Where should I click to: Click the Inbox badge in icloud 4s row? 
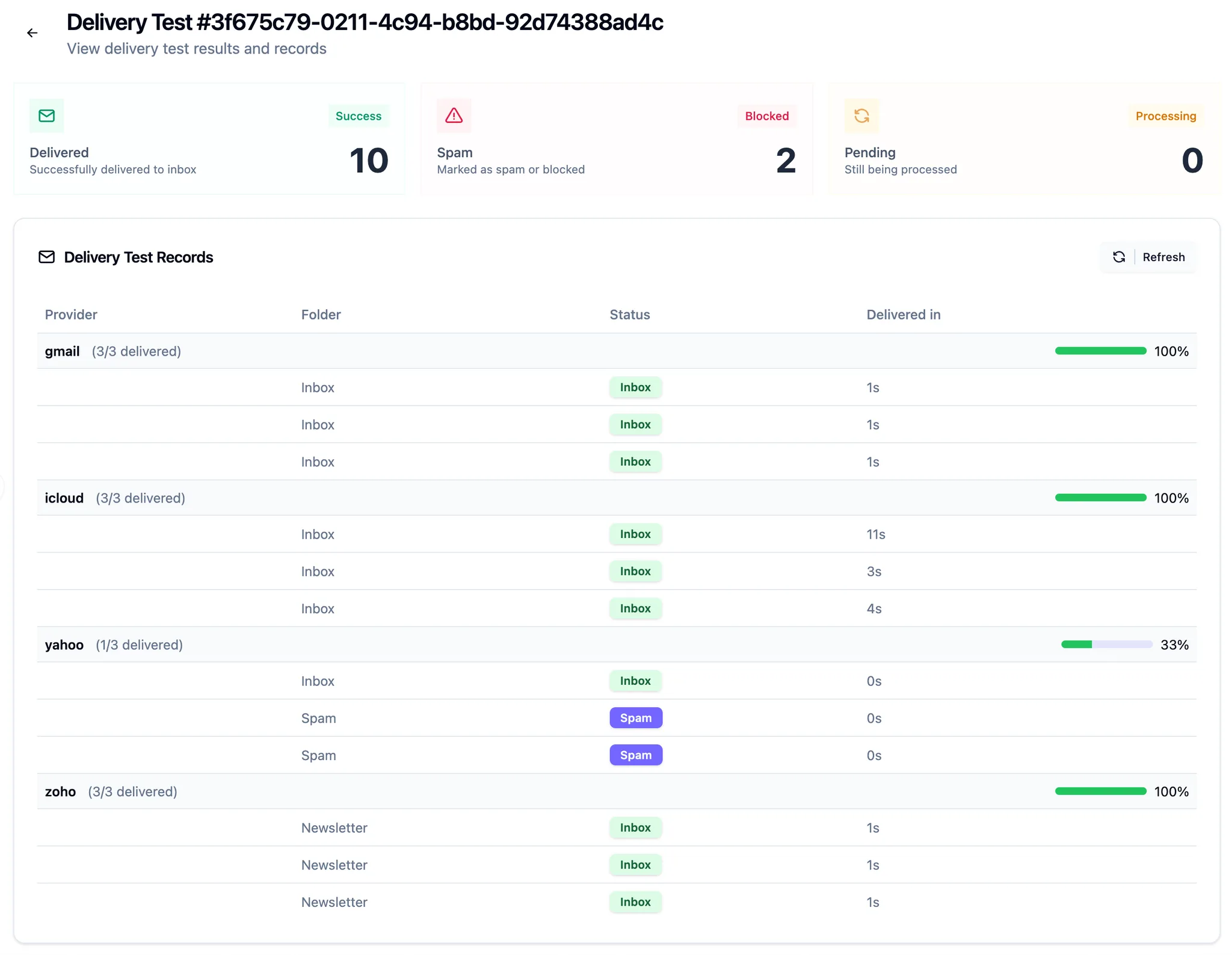click(635, 609)
